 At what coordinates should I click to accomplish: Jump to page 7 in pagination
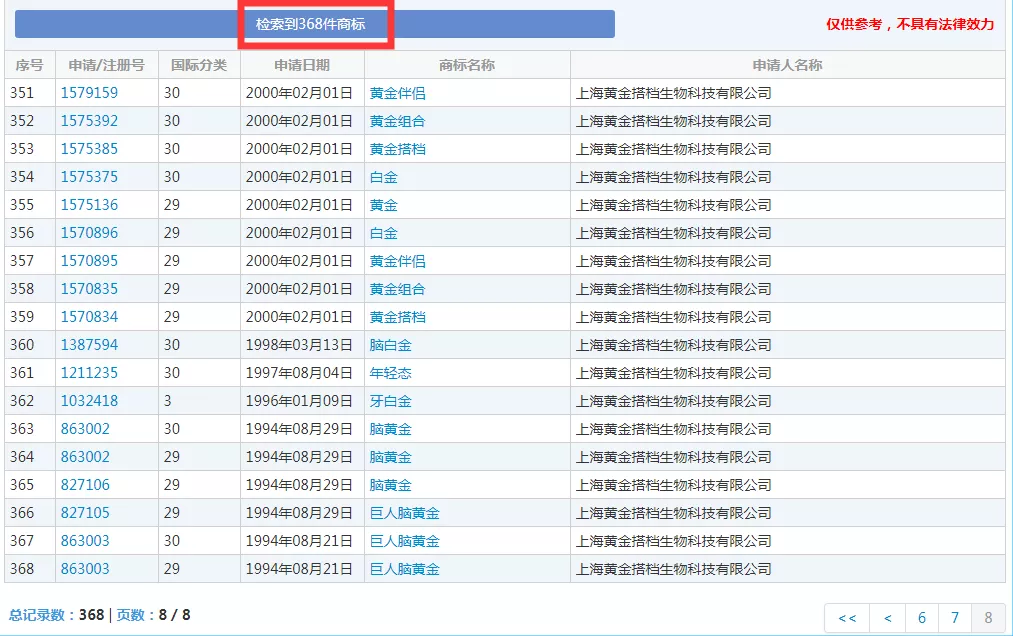[x=955, y=618]
